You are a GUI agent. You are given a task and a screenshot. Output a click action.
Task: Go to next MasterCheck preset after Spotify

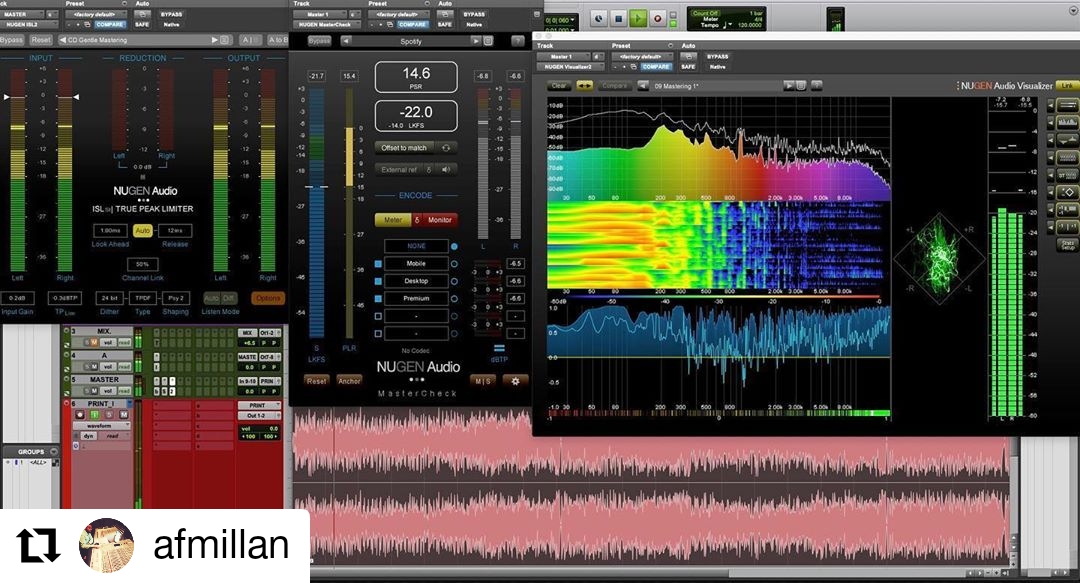[x=475, y=41]
